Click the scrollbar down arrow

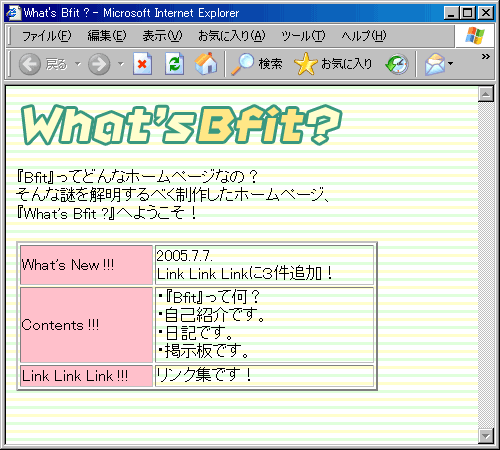[486, 436]
